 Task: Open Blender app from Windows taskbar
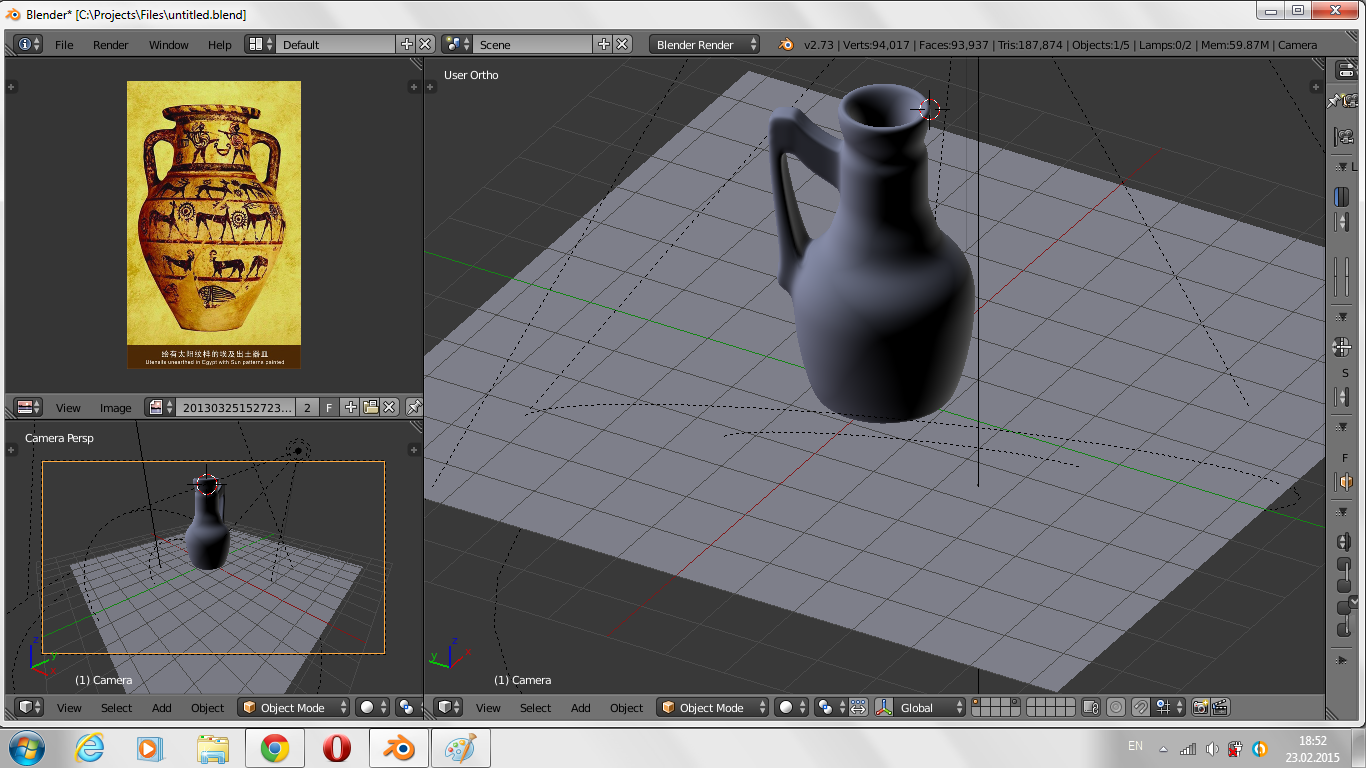(x=400, y=748)
